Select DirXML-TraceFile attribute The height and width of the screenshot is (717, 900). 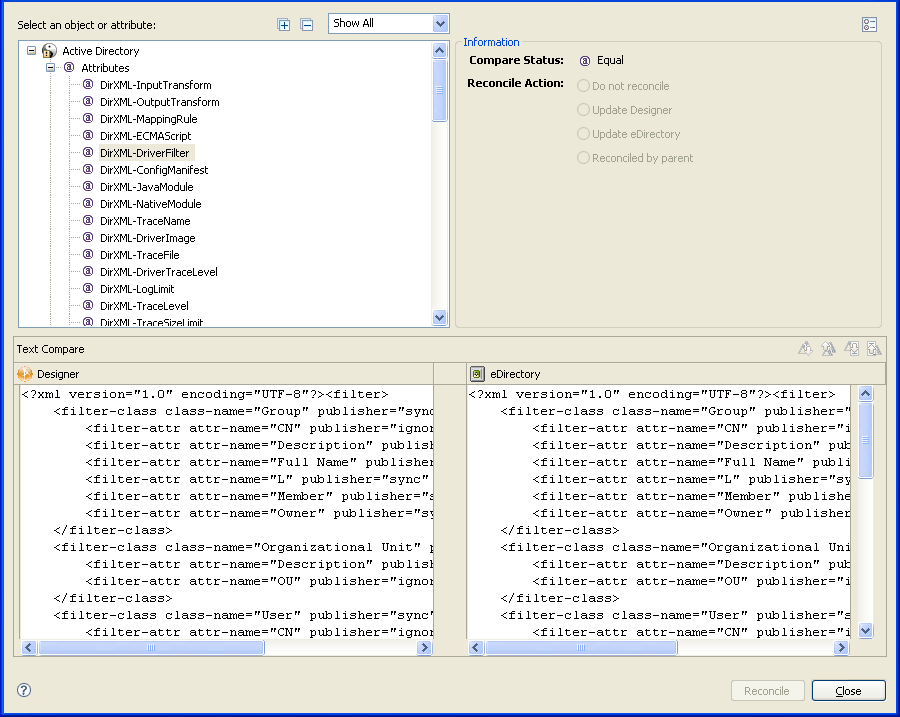139,255
